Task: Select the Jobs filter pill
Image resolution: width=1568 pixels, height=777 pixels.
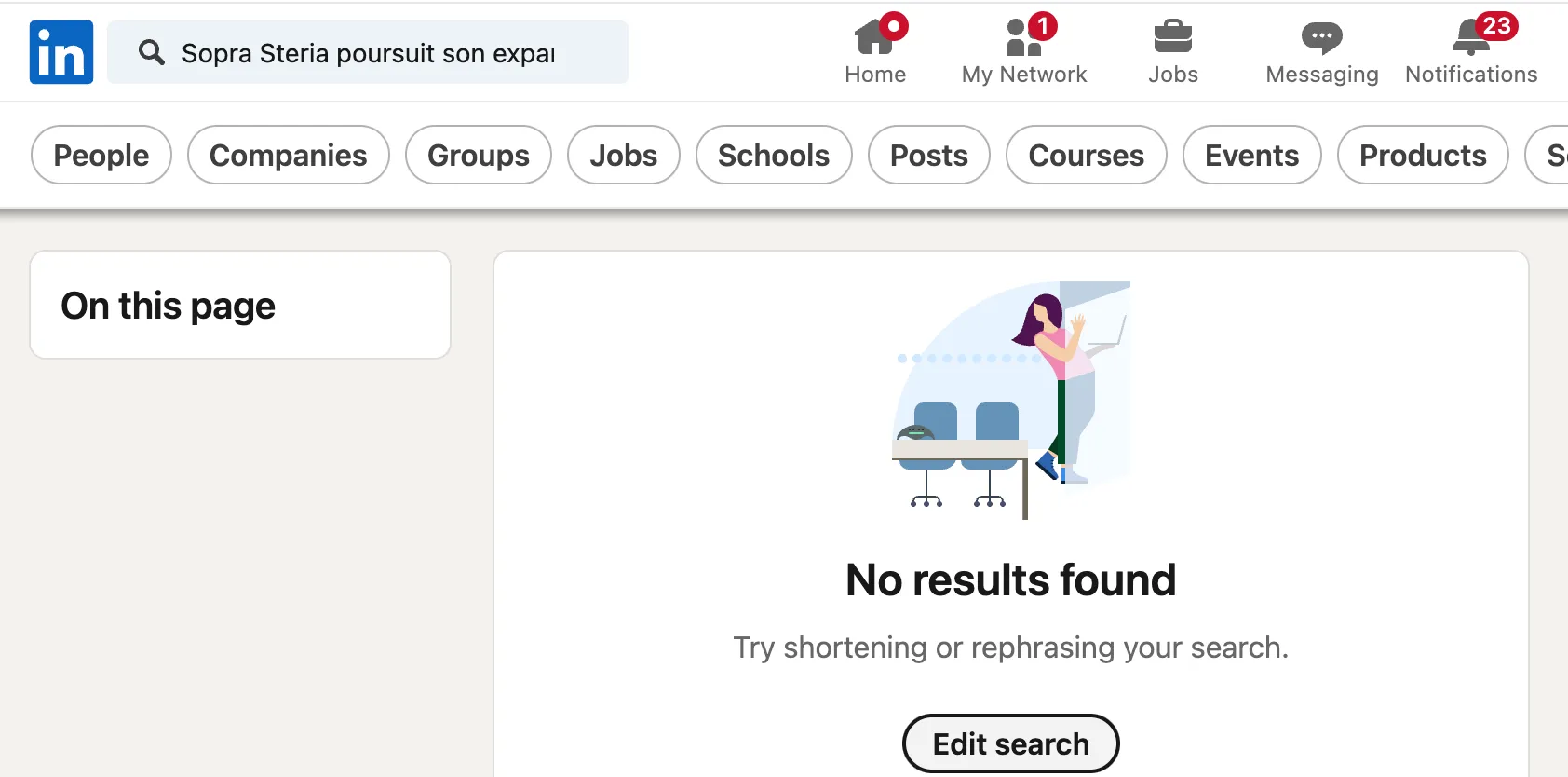Action: click(x=624, y=155)
